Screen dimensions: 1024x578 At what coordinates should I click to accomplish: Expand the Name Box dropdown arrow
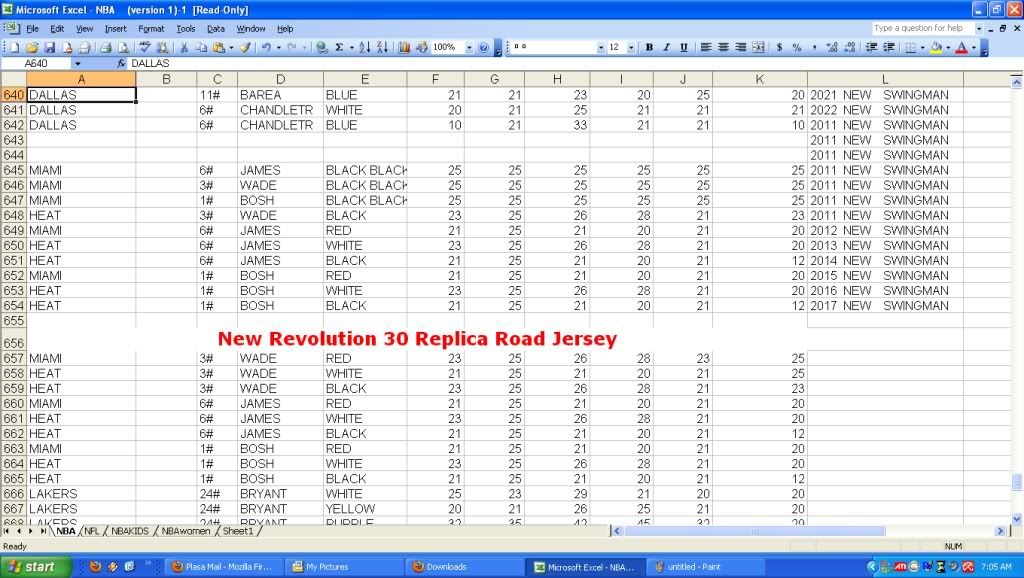[78, 63]
